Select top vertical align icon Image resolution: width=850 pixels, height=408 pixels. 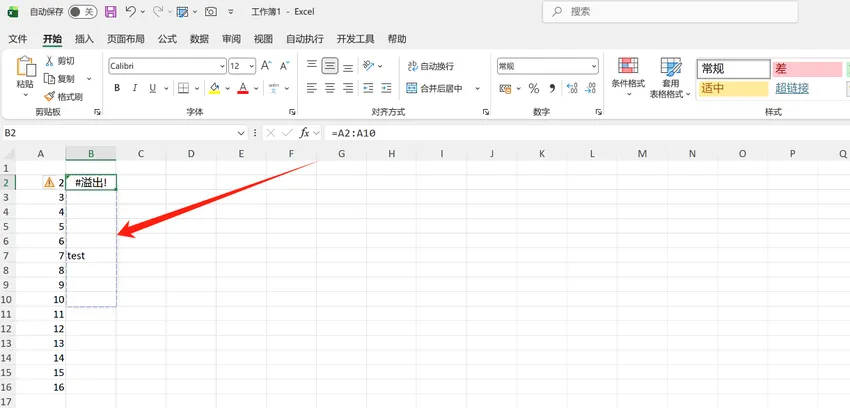click(312, 66)
